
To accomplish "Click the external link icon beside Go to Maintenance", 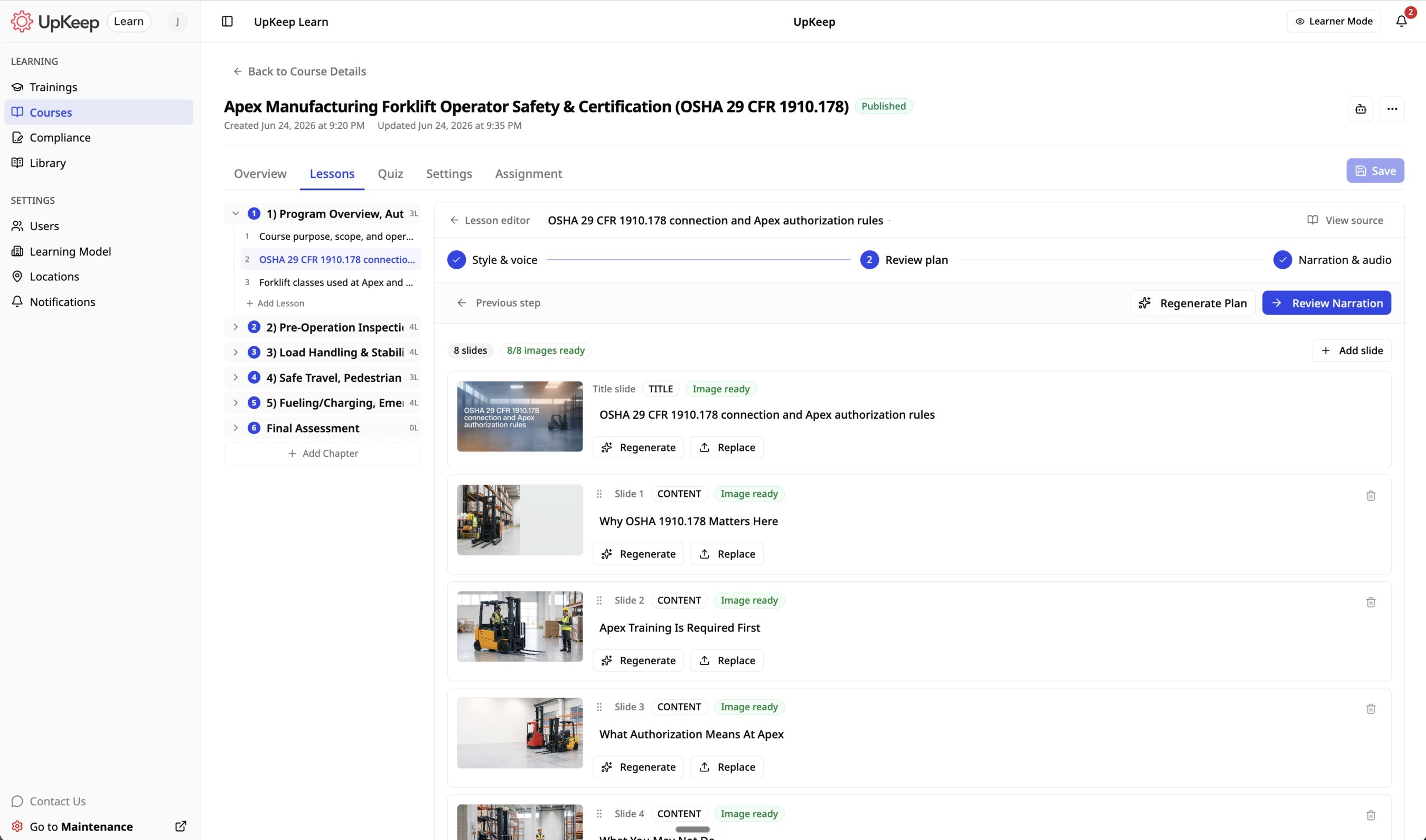I will point(181,826).
